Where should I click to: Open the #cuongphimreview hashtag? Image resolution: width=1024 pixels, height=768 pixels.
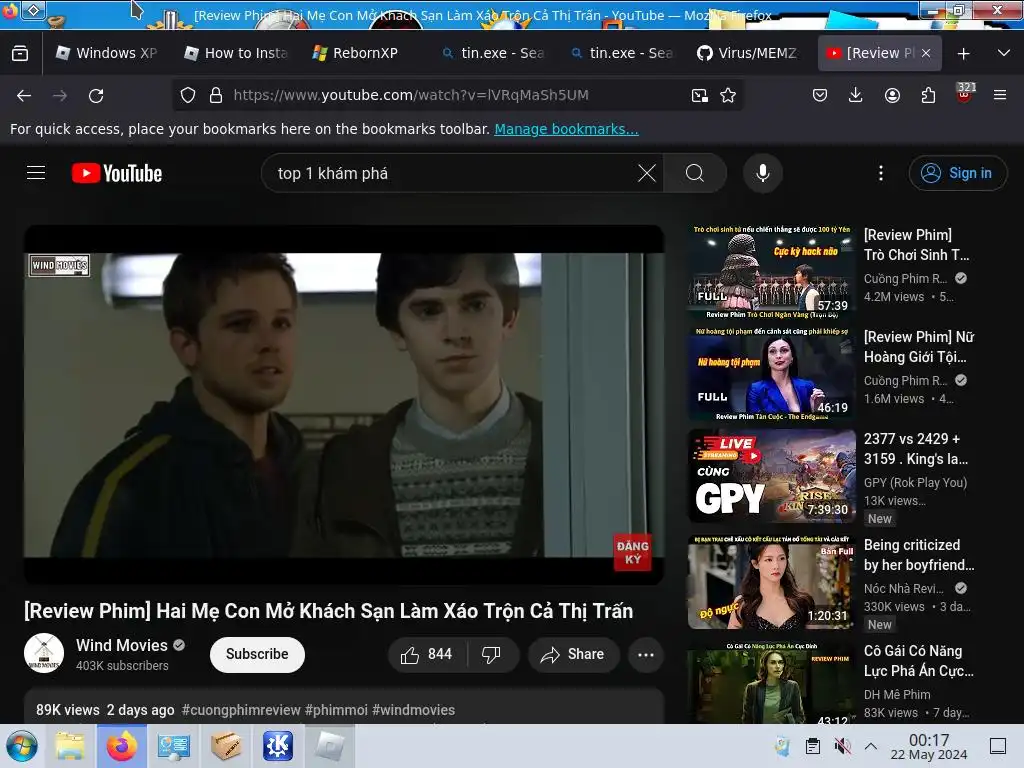241,710
